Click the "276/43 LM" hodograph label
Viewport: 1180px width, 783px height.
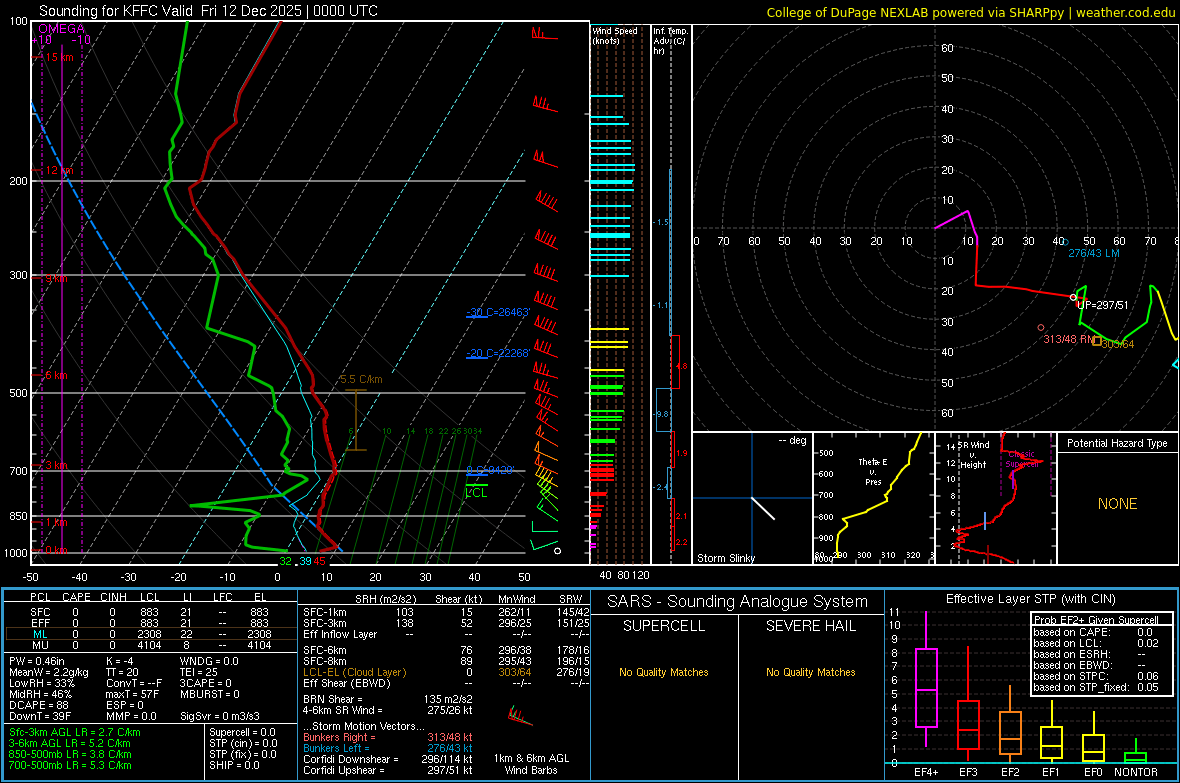[1093, 253]
